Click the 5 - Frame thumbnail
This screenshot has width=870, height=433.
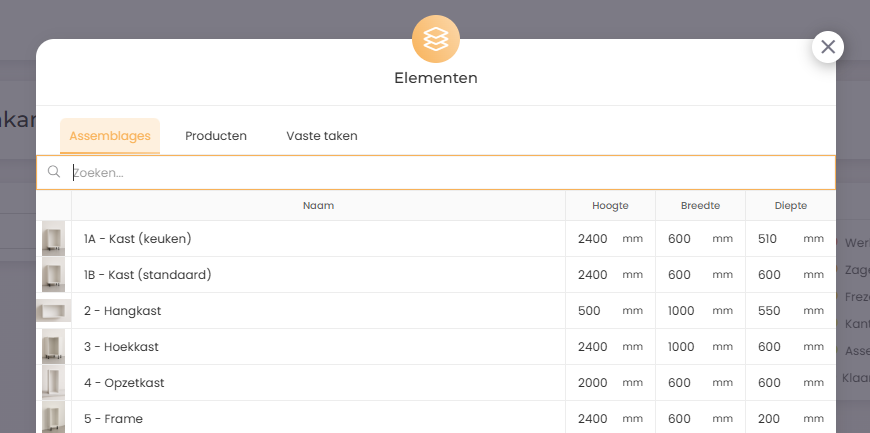pyautogui.click(x=53, y=418)
